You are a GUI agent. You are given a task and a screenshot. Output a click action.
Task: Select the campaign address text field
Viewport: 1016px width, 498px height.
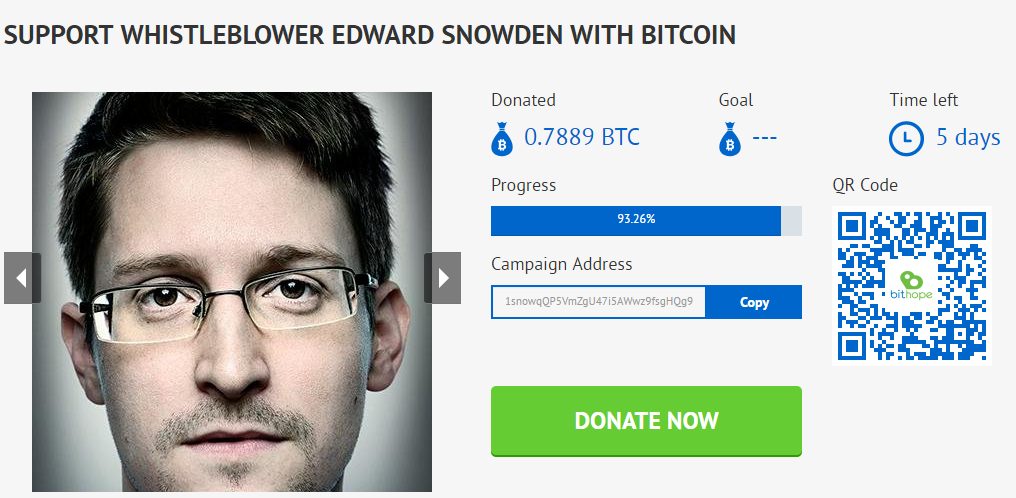point(598,302)
